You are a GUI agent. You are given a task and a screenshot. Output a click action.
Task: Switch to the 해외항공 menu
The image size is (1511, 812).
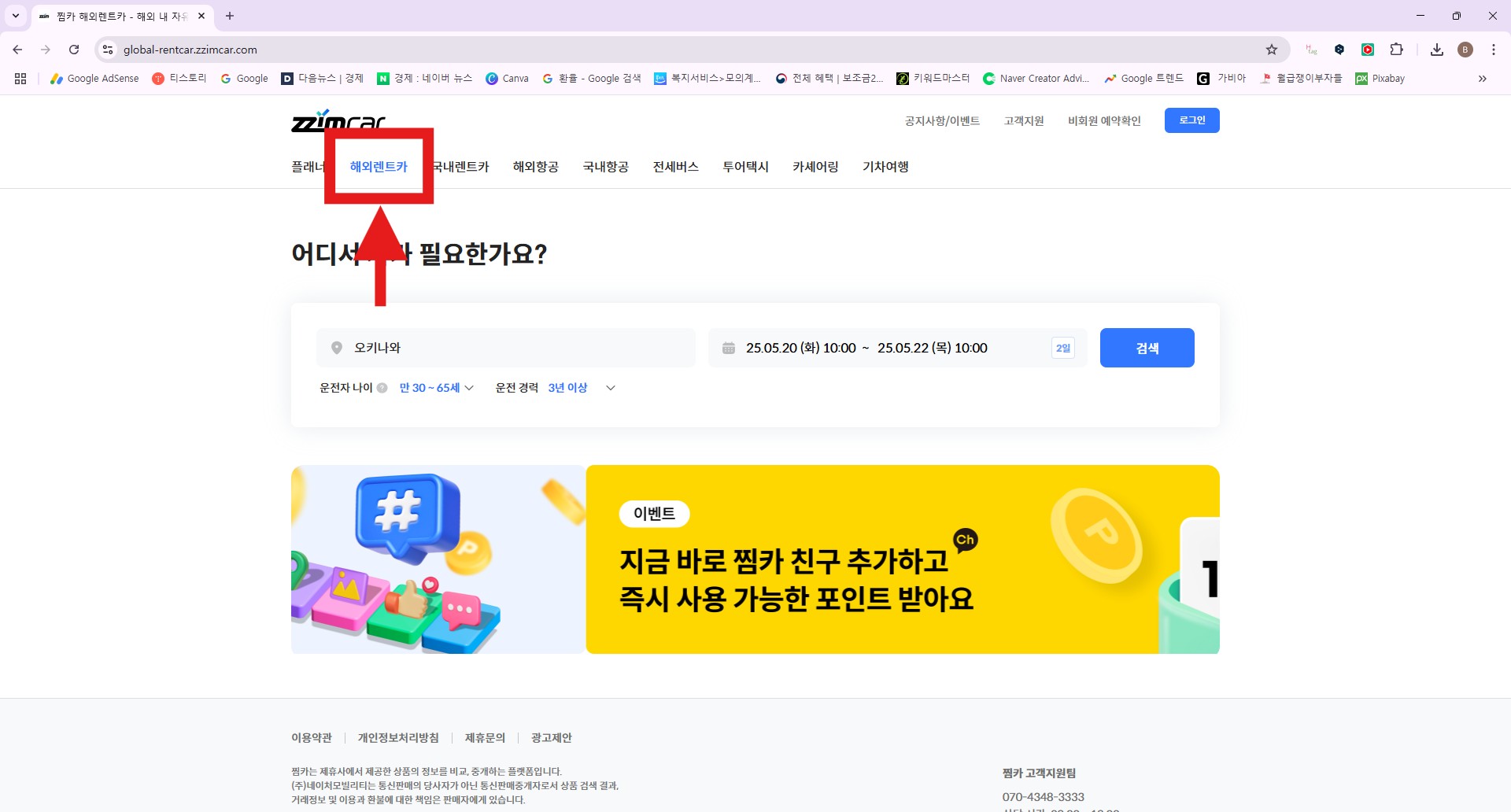(x=535, y=166)
